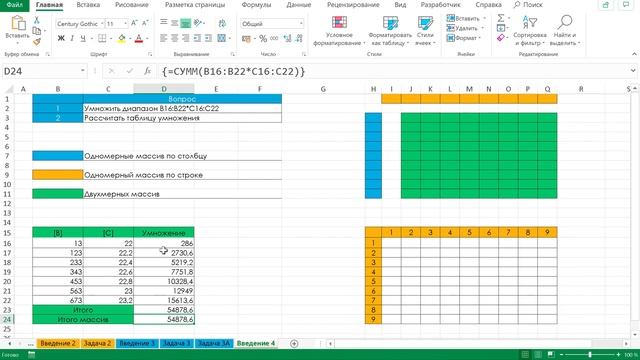Switch to the Разработчик ribbon tab
640x360 pixels.
(441, 5)
